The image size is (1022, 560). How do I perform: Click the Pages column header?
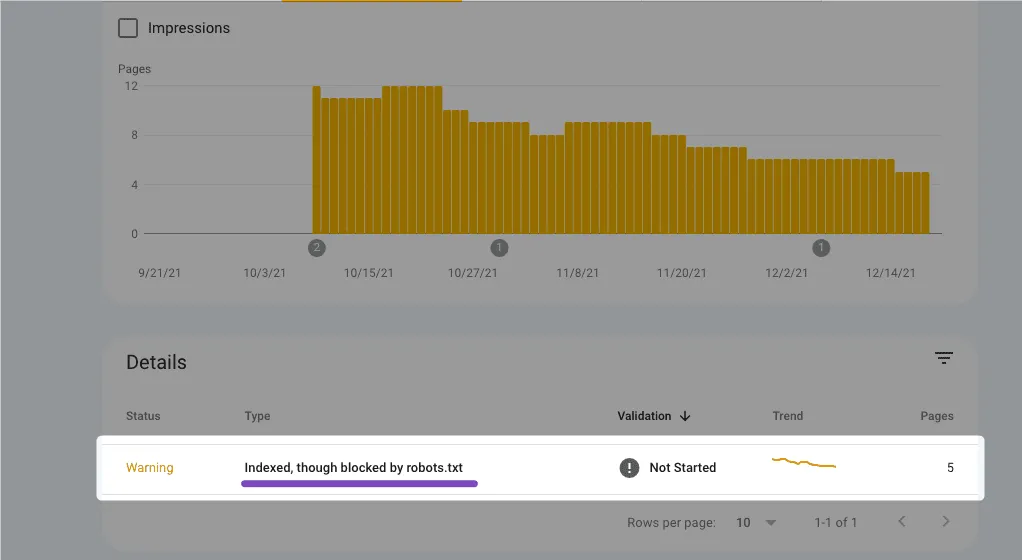click(x=937, y=416)
